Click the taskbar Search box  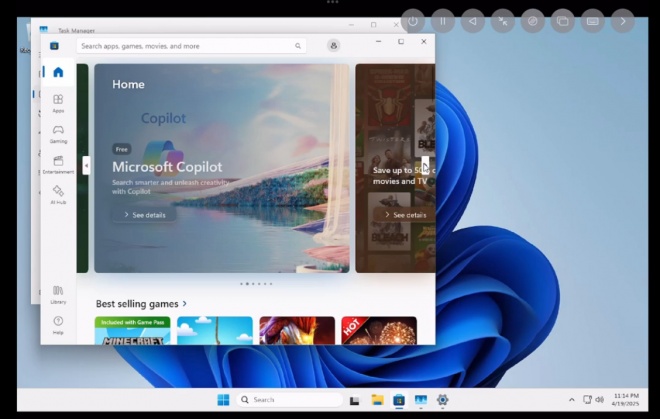[289, 400]
